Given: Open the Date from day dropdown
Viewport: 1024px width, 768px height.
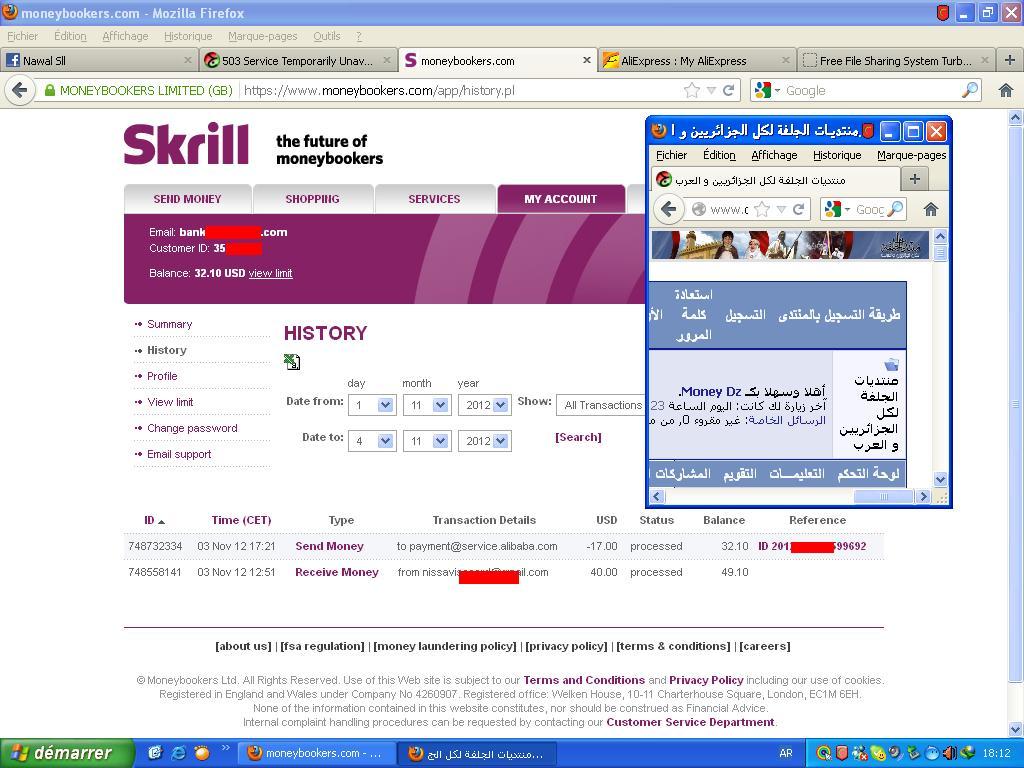Looking at the screenshot, I should point(385,405).
